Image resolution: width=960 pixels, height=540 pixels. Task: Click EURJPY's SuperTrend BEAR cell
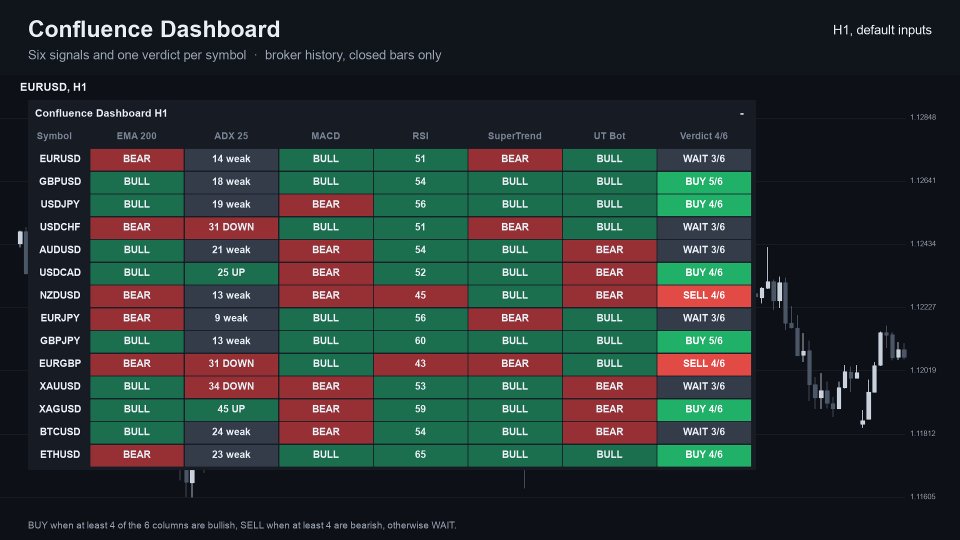515,318
